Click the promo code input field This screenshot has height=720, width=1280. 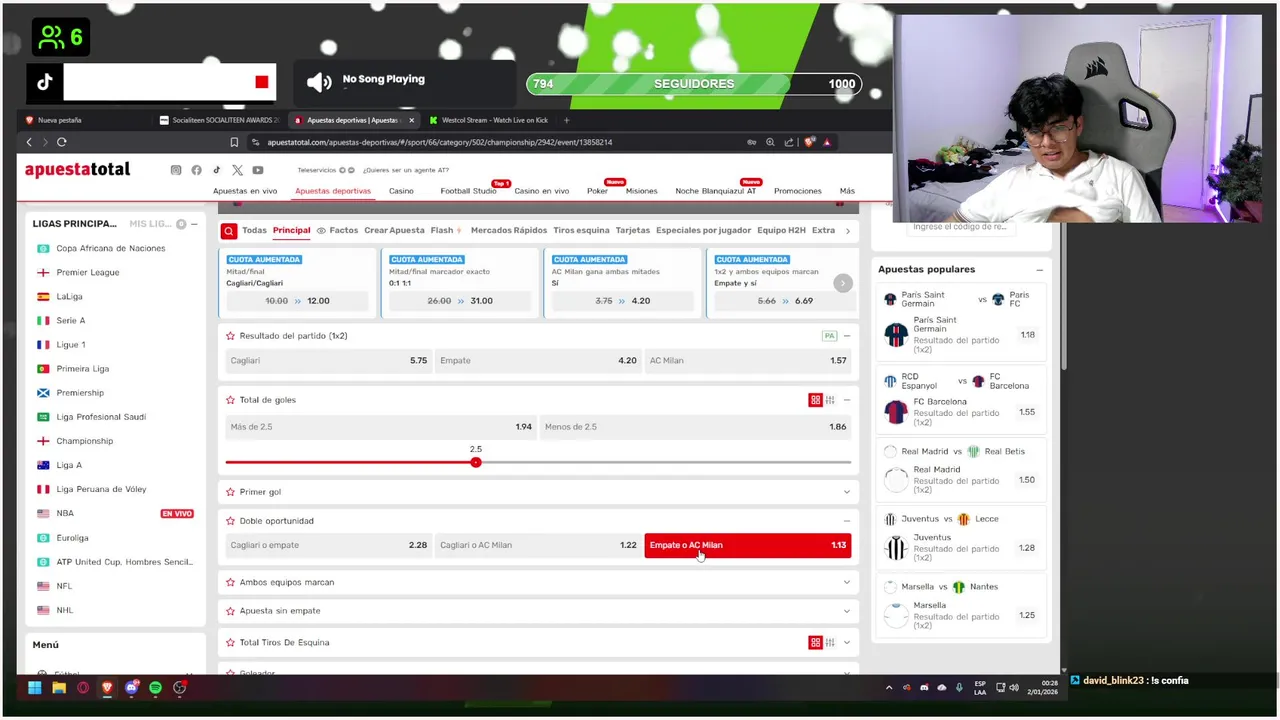click(x=960, y=227)
